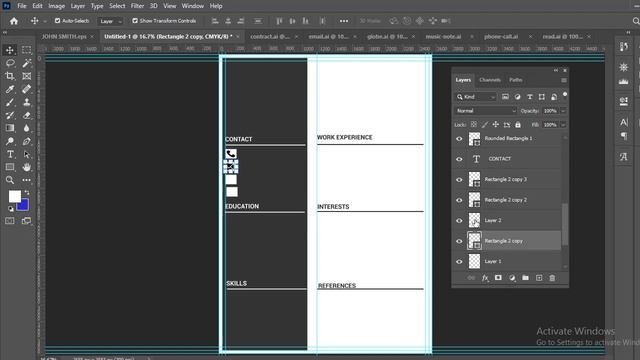Click the foreground color swatch
The width and height of the screenshot is (640, 360).
click(x=14, y=196)
